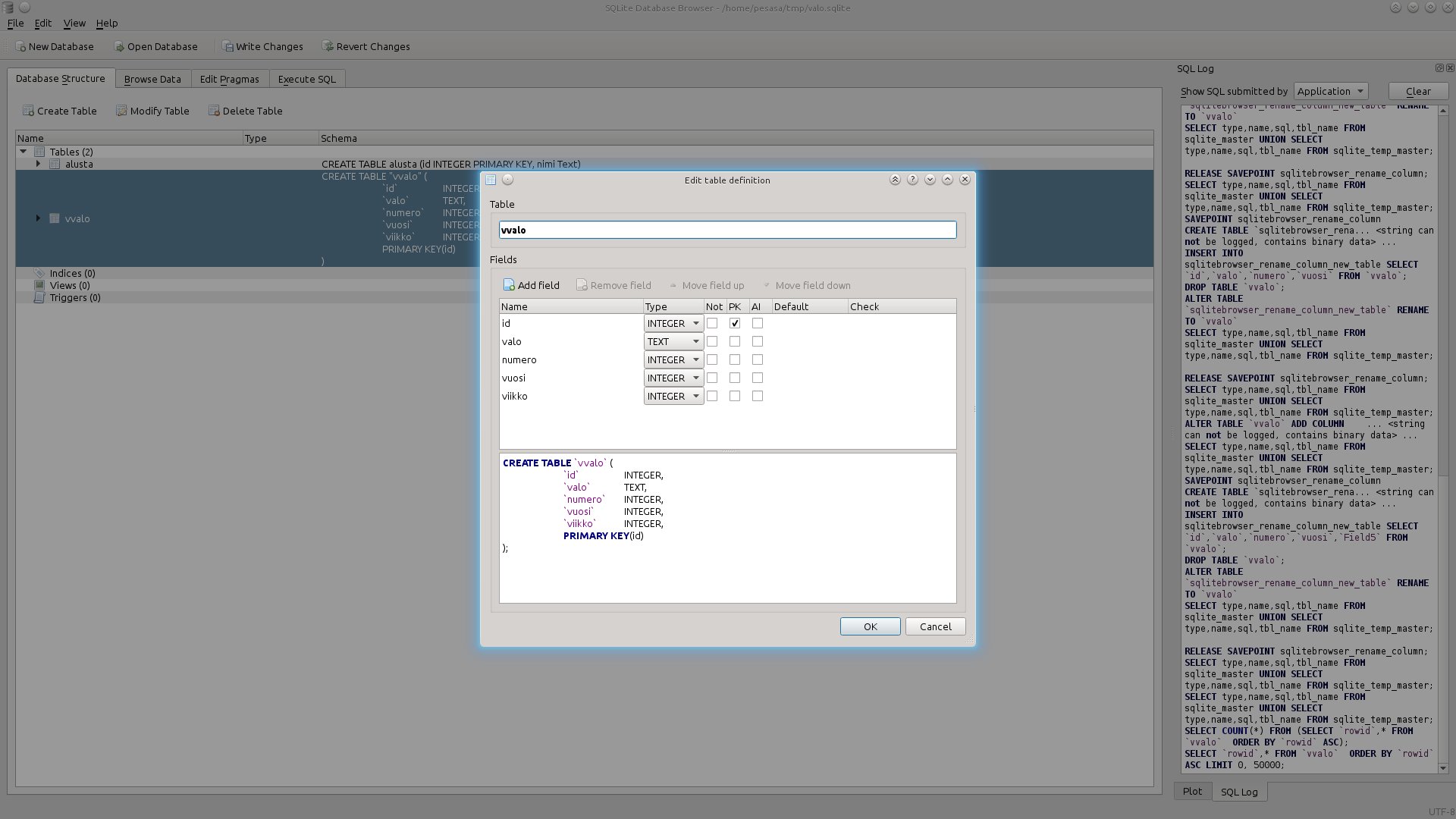Click the Open Database toolbar icon
The width and height of the screenshot is (1456, 819).
[119, 46]
